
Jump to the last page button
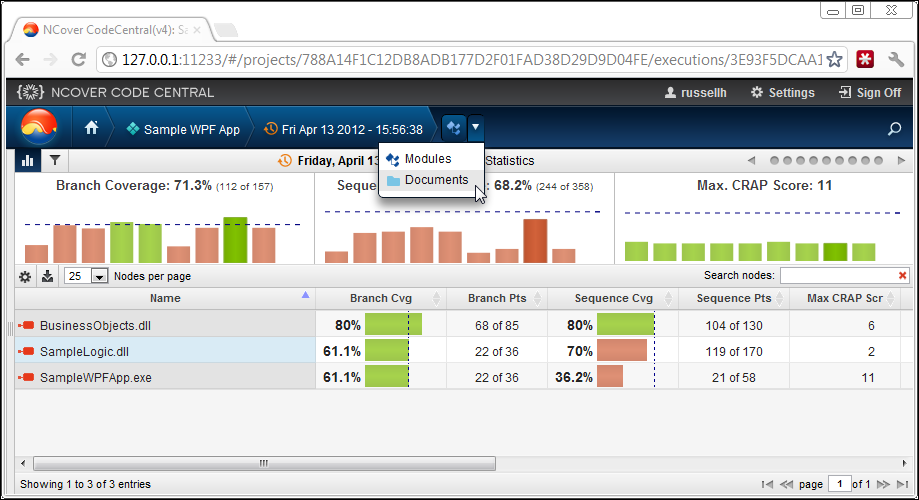[x=903, y=484]
